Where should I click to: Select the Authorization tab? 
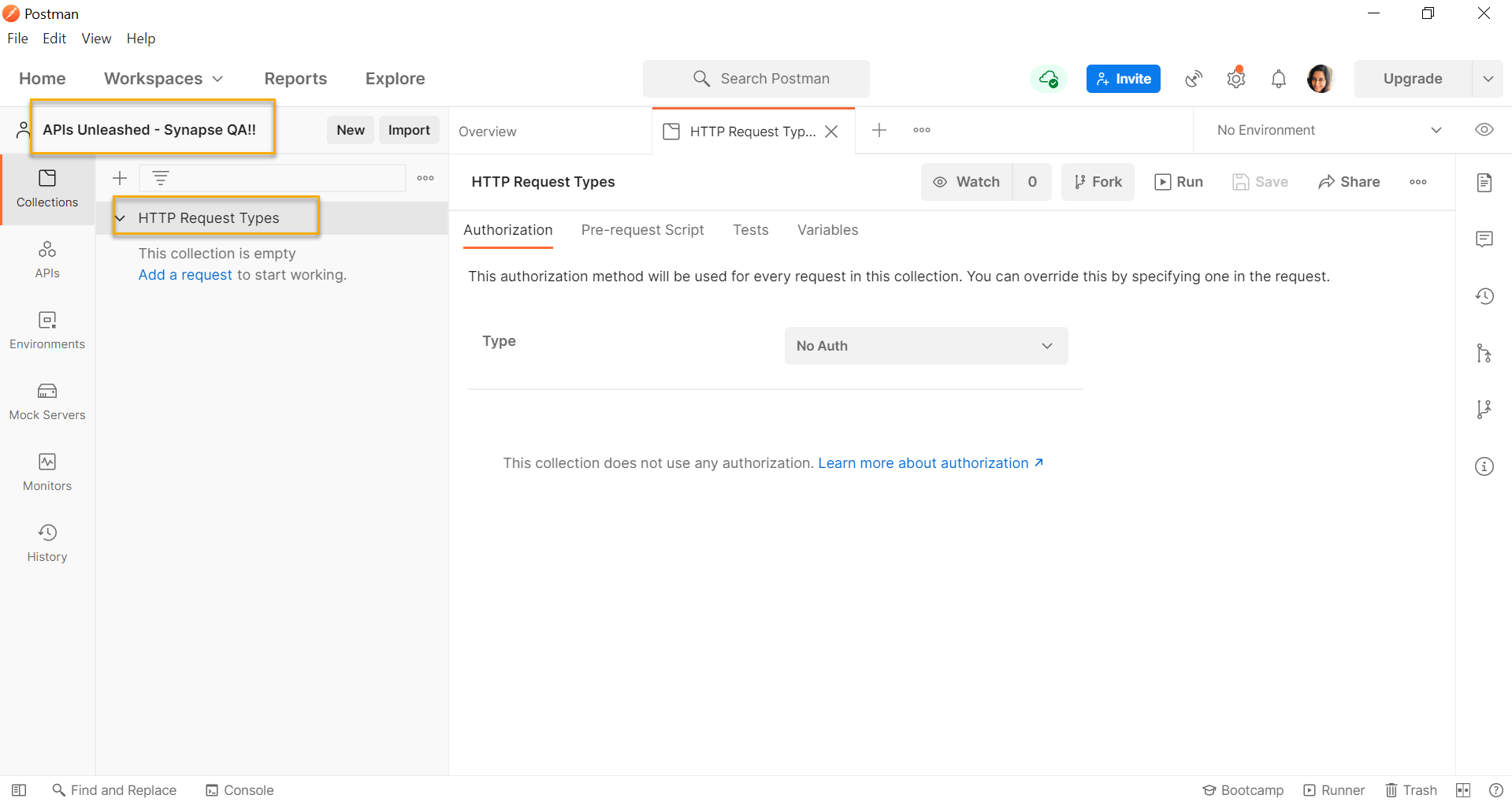click(508, 230)
